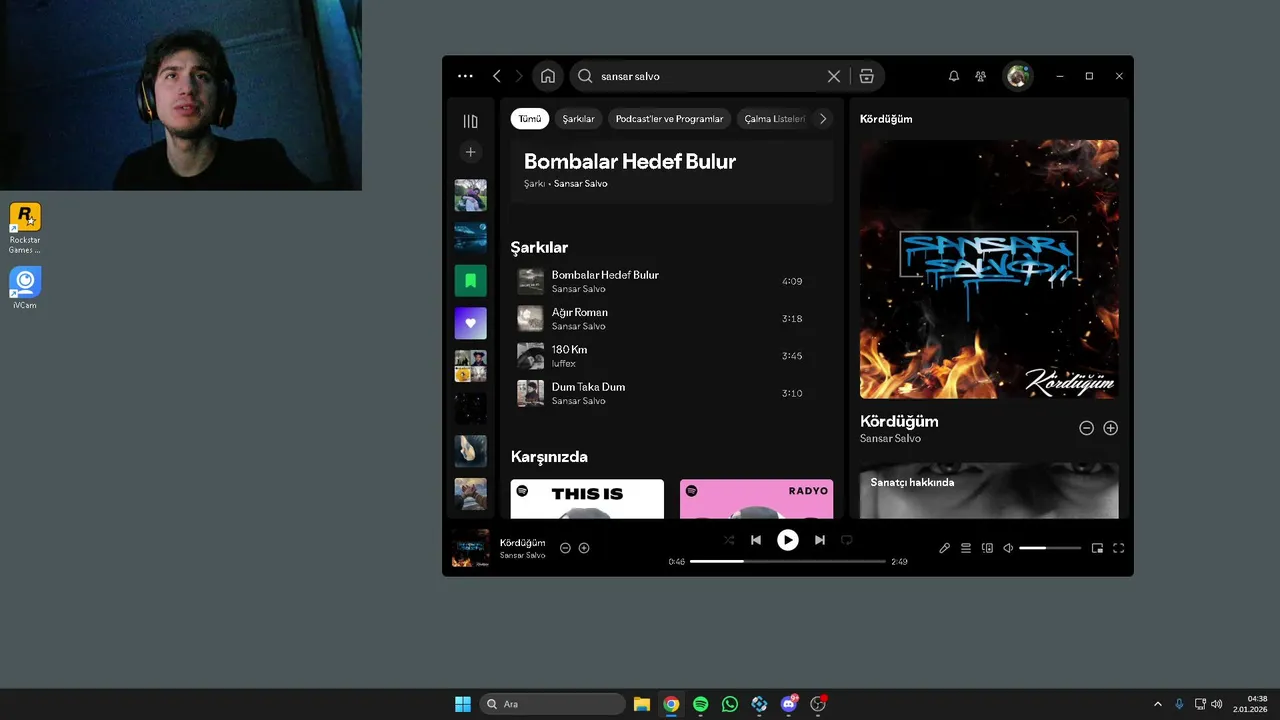Seek within the song progress bar
Viewport: 1280px width, 720px height.
(x=788, y=561)
